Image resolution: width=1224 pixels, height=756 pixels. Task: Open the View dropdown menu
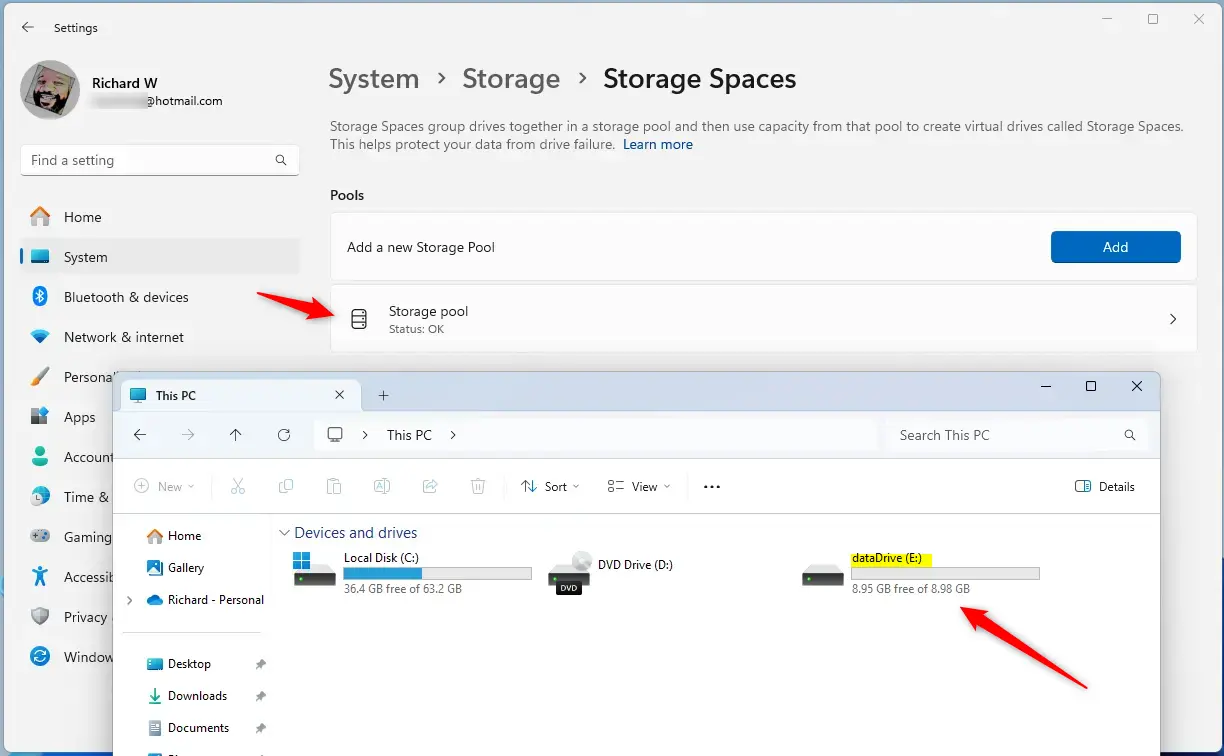[x=639, y=487]
